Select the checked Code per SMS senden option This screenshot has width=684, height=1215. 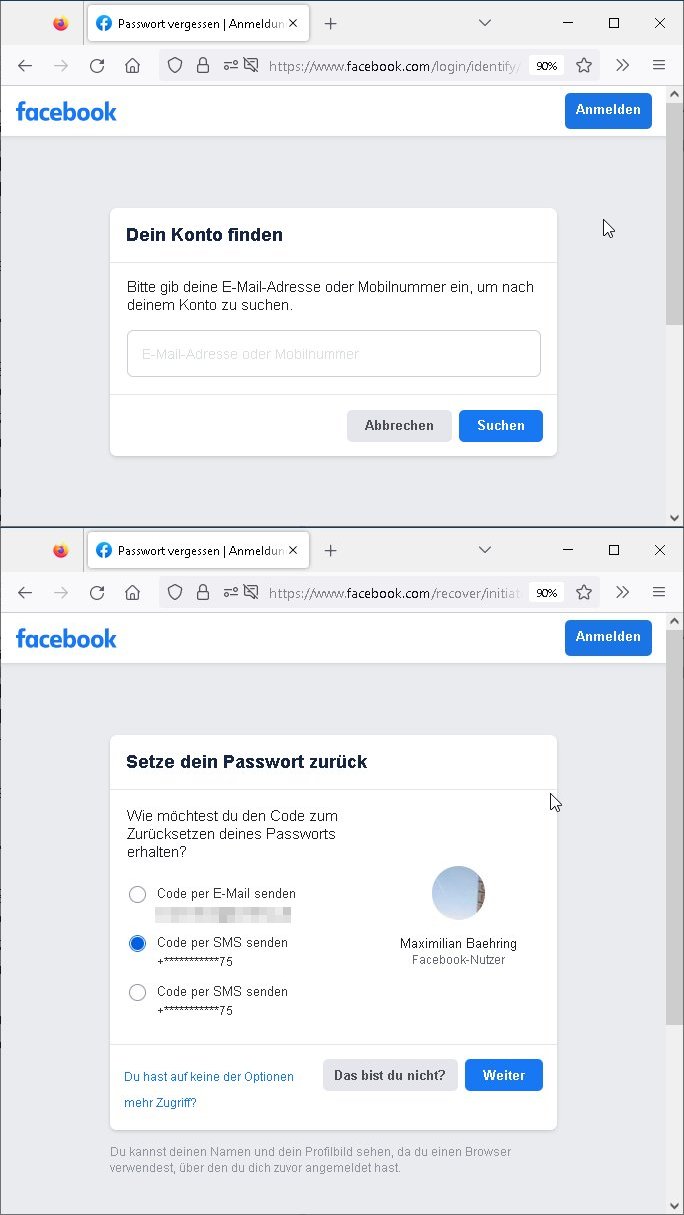point(138,943)
